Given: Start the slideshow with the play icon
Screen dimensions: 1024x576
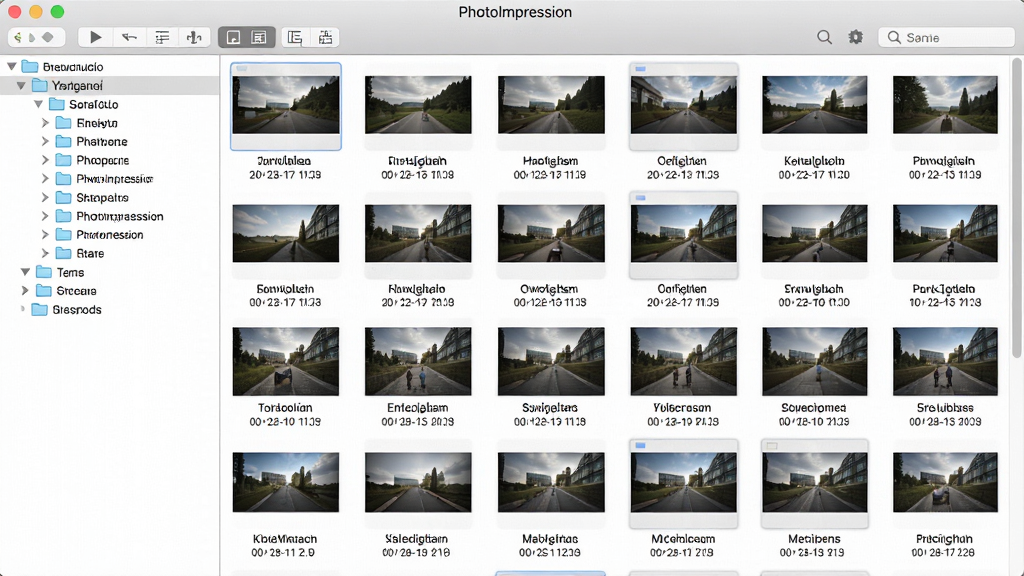Looking at the screenshot, I should click(95, 37).
